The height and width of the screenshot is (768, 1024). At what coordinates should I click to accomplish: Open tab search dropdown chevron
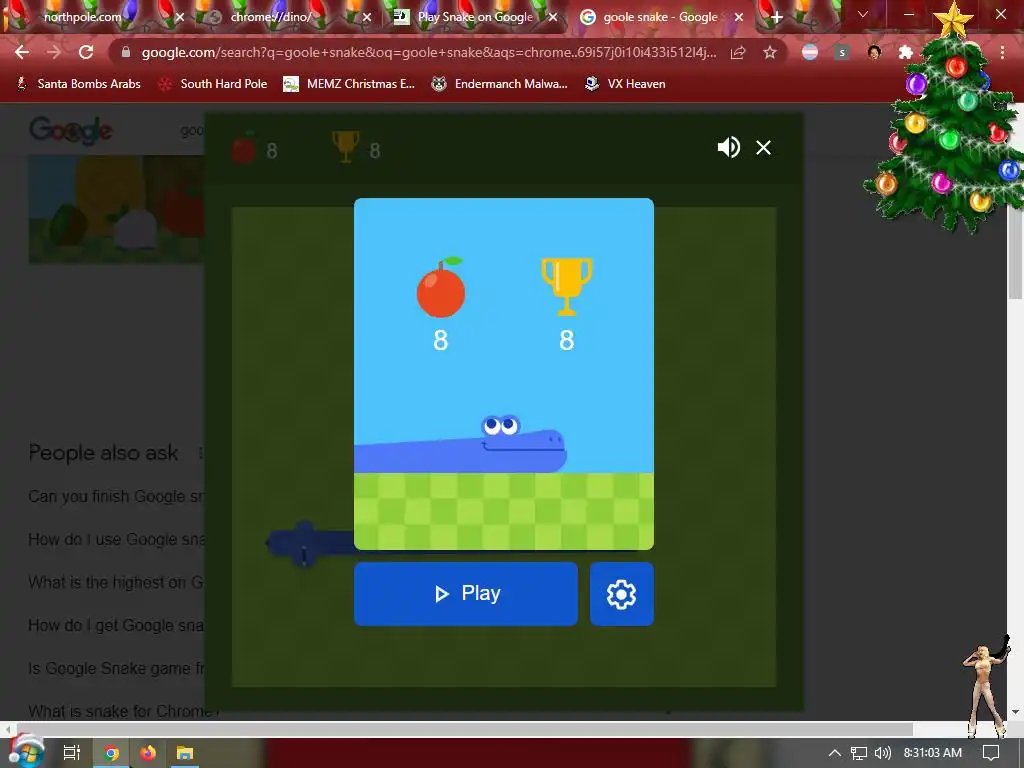click(863, 14)
